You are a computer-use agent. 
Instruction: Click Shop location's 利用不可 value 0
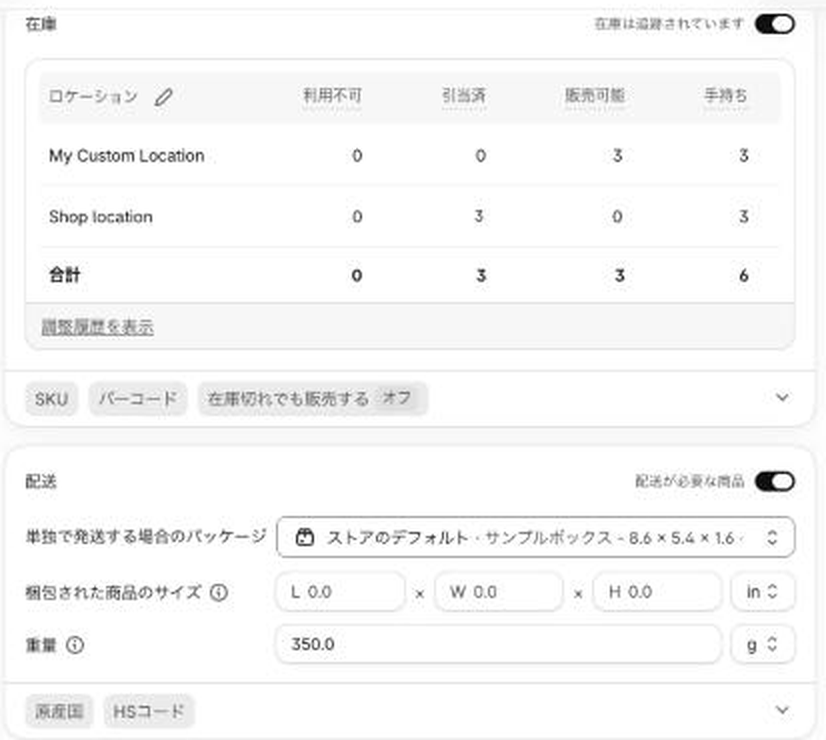pyautogui.click(x=357, y=216)
